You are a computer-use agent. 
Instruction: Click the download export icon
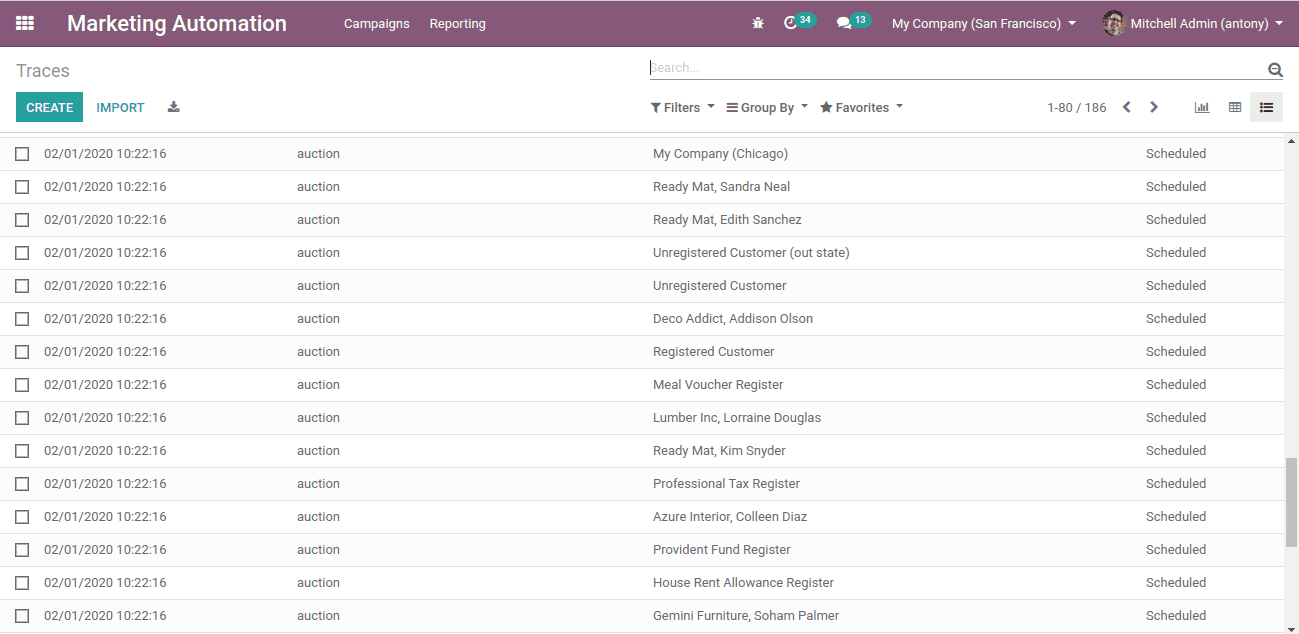174,107
